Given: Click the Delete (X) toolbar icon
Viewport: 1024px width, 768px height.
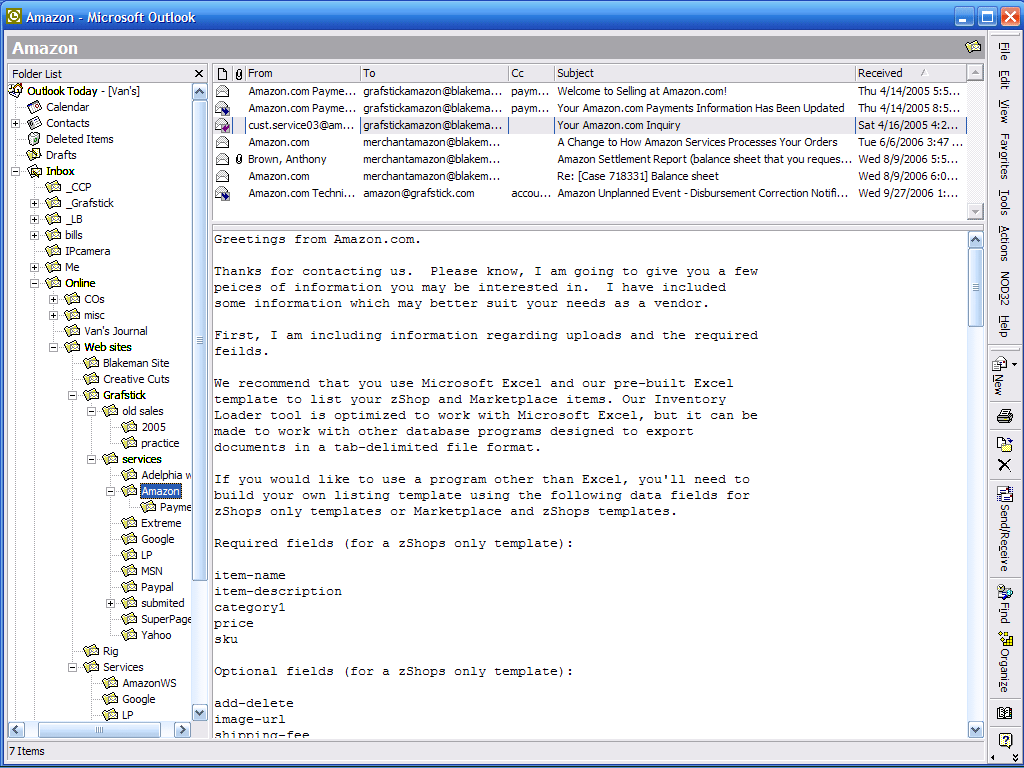Looking at the screenshot, I should [x=1004, y=465].
